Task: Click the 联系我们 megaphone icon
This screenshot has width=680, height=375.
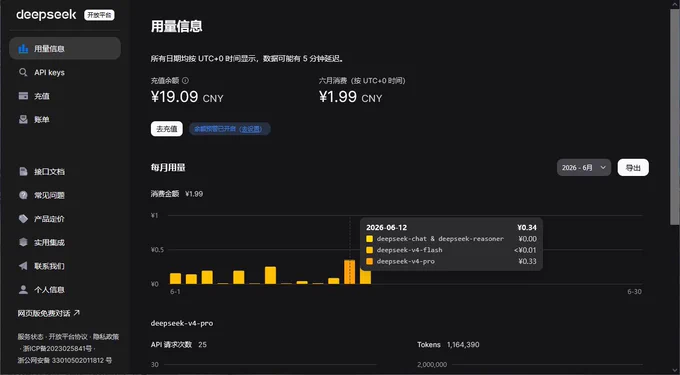Action: pyautogui.click(x=23, y=266)
